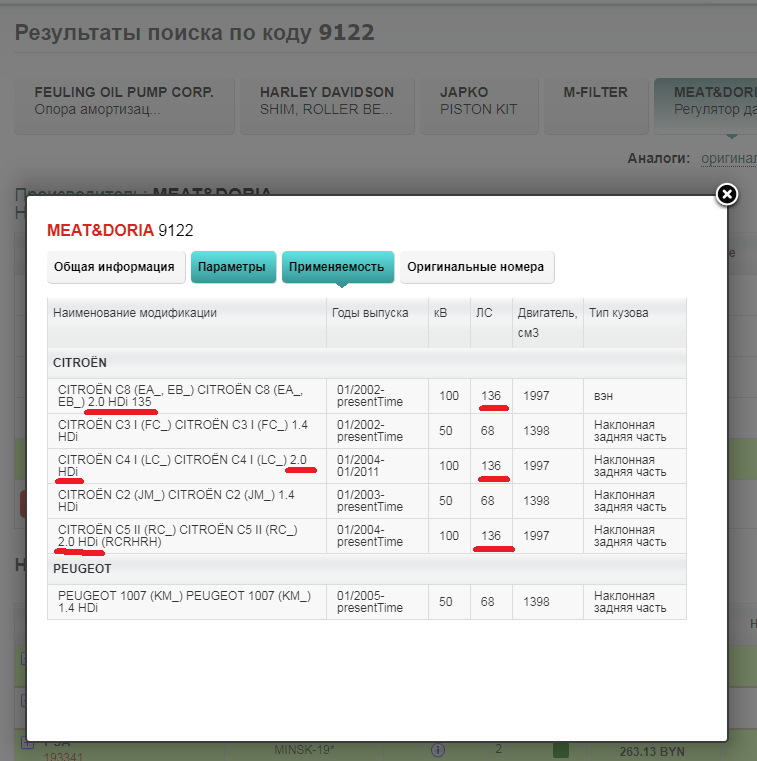Image resolution: width=757 pixels, height=761 pixels.
Task: Click the info icon next to MINSK-19
Action: click(x=437, y=749)
